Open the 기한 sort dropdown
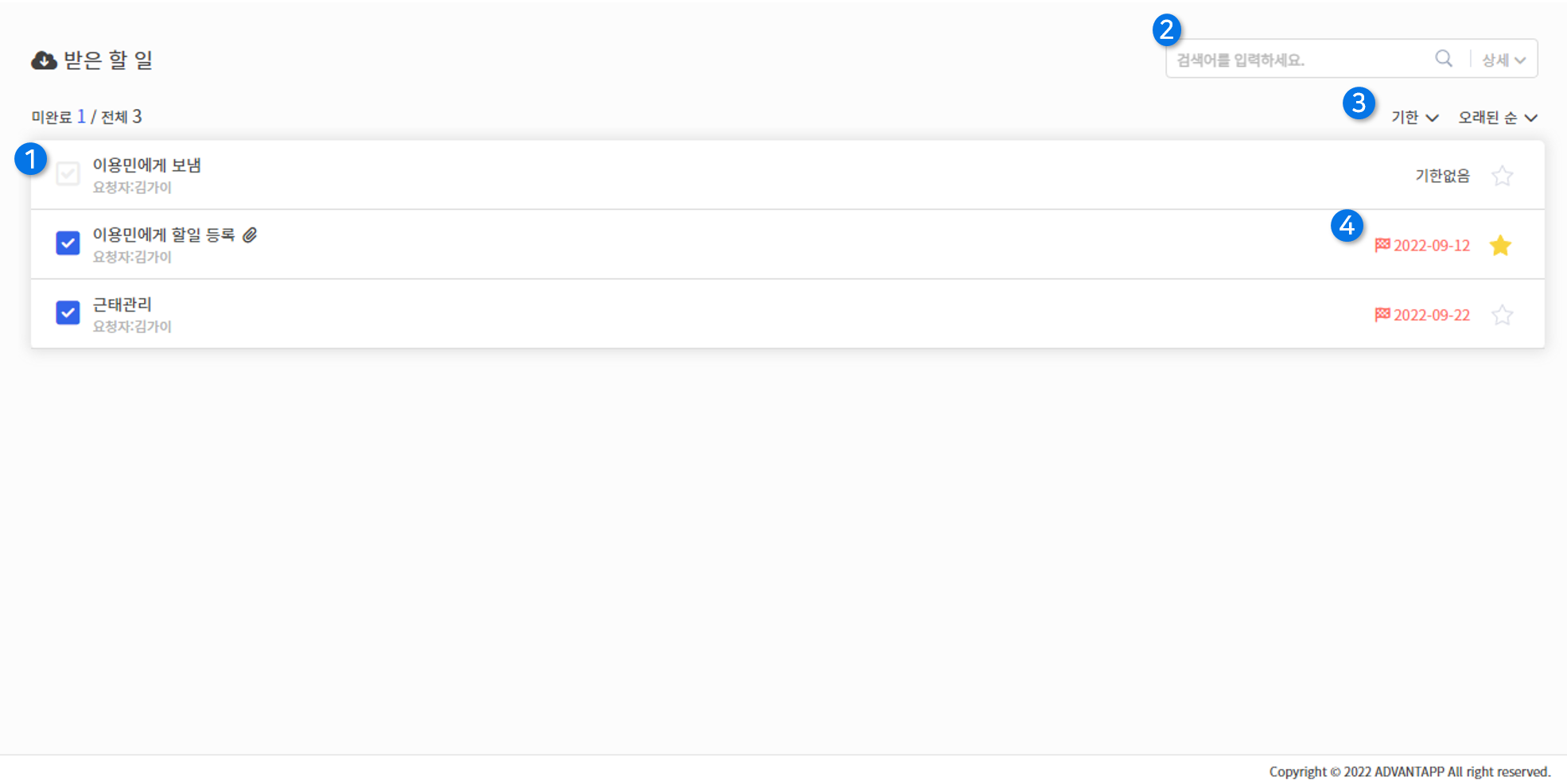Viewport: 1567px width, 784px height. point(1414,118)
